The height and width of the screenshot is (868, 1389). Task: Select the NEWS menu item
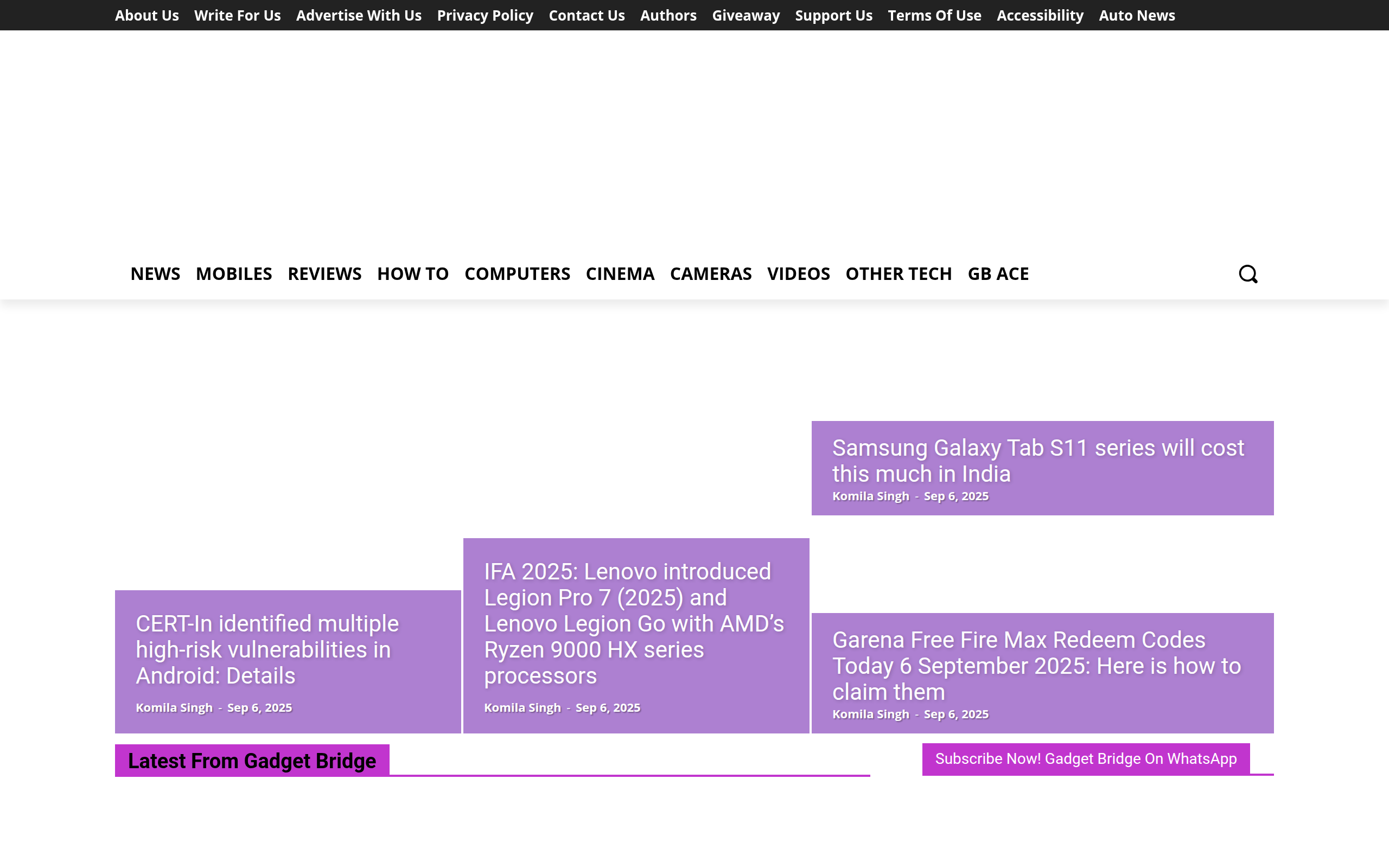(155, 274)
